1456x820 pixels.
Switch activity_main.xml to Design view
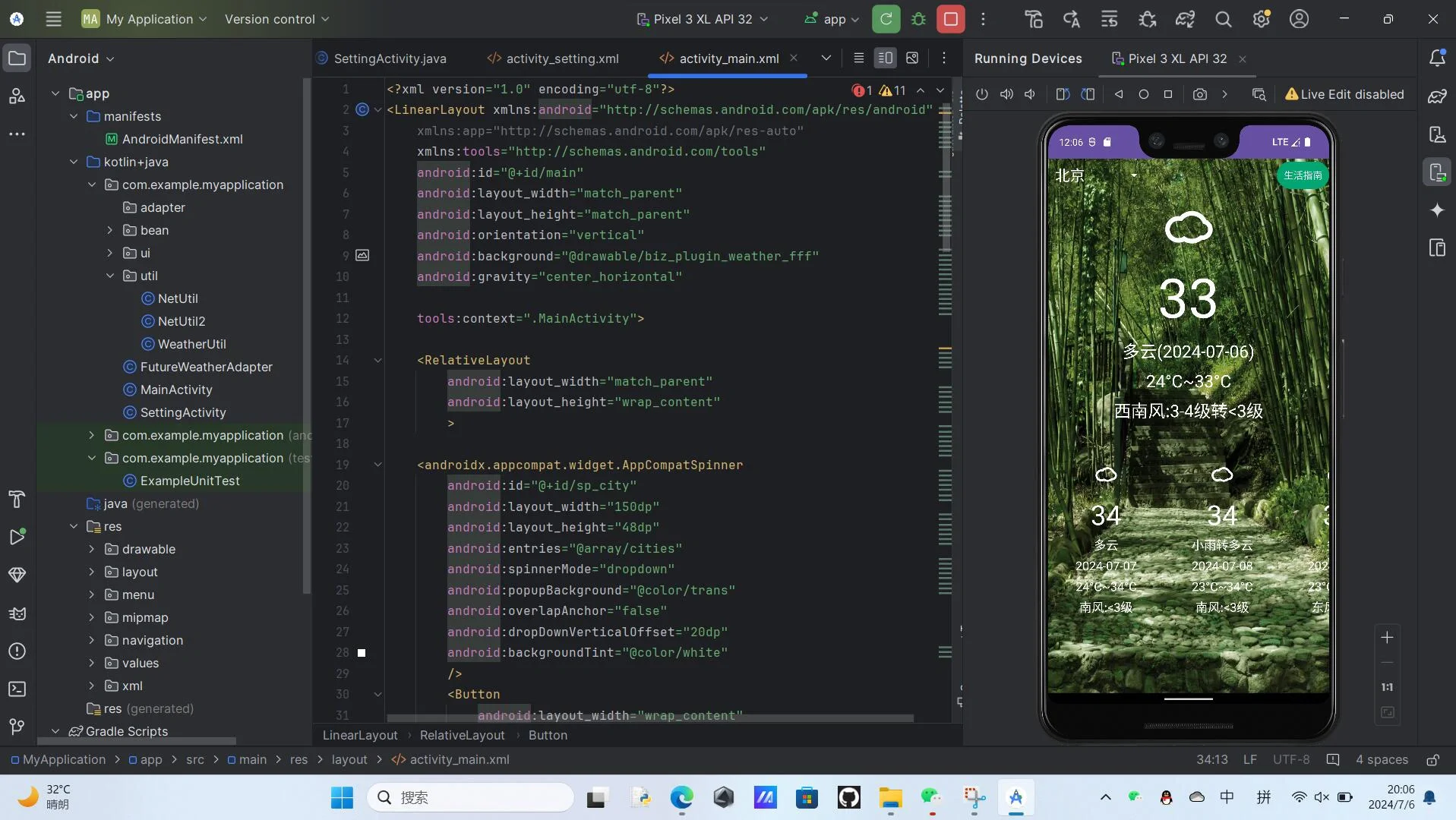tap(913, 58)
